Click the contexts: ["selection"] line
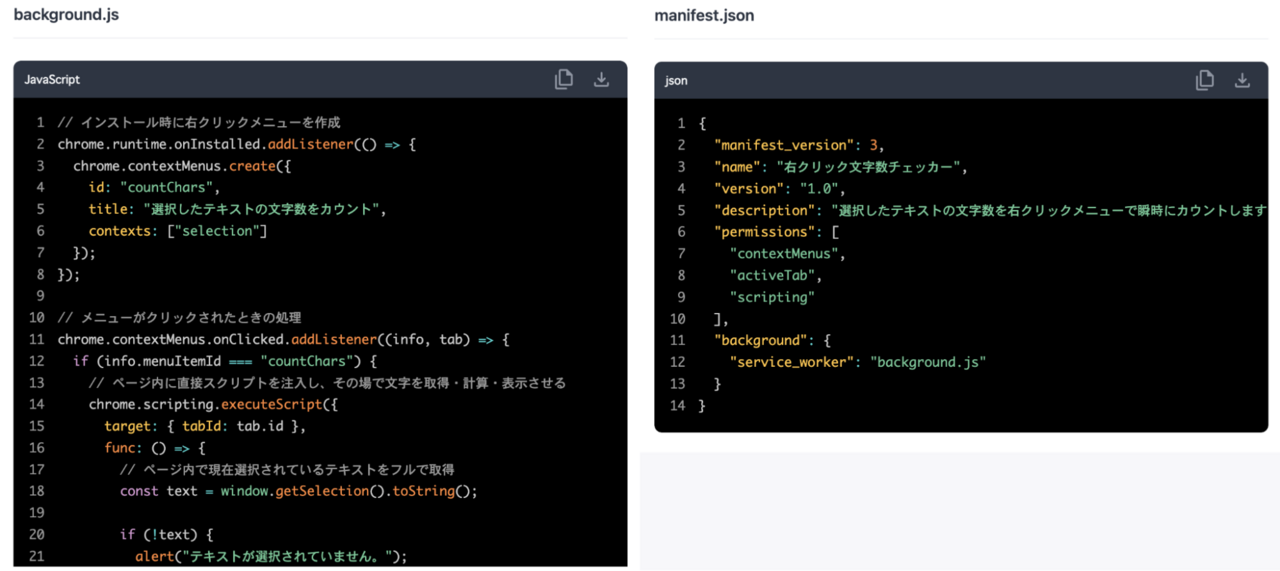 pos(177,231)
